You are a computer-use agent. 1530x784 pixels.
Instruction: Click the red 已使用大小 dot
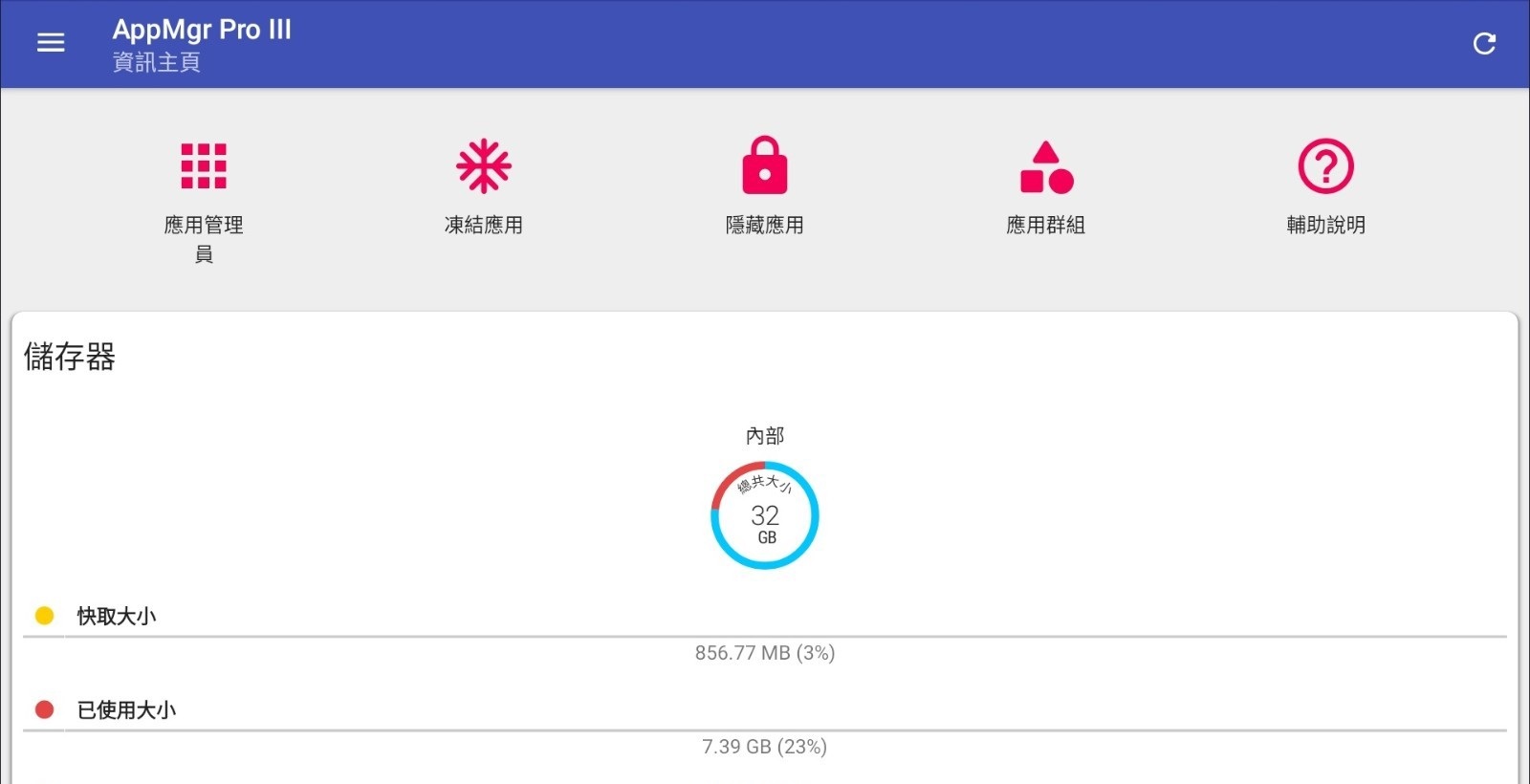[44, 709]
